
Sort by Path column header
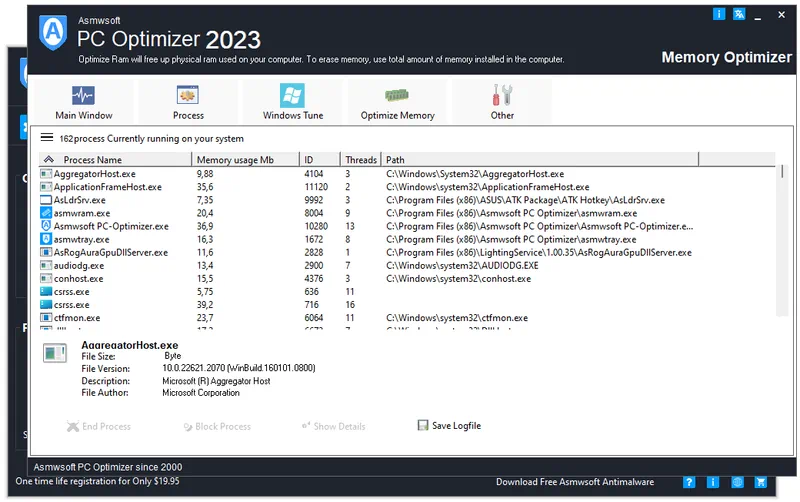(x=540, y=160)
